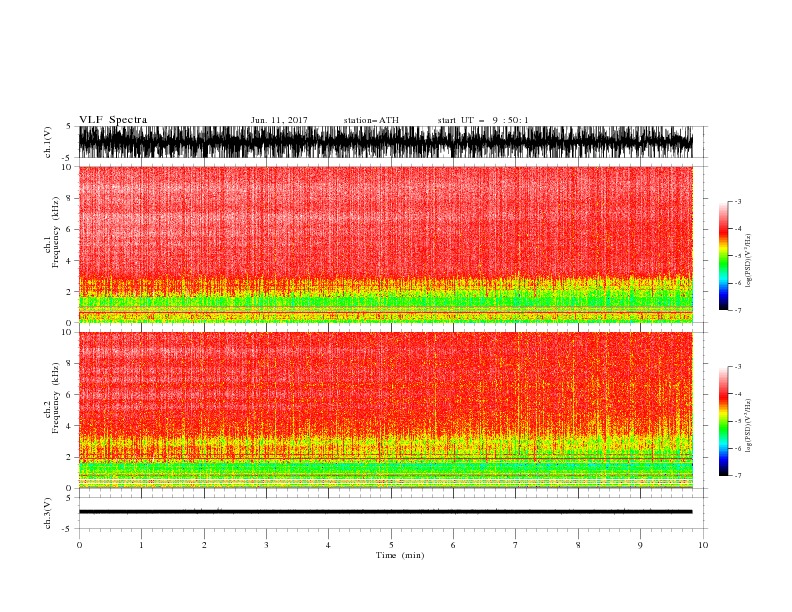
Task: Select the date text "Jun. 11, 2017"
Action: point(279,120)
